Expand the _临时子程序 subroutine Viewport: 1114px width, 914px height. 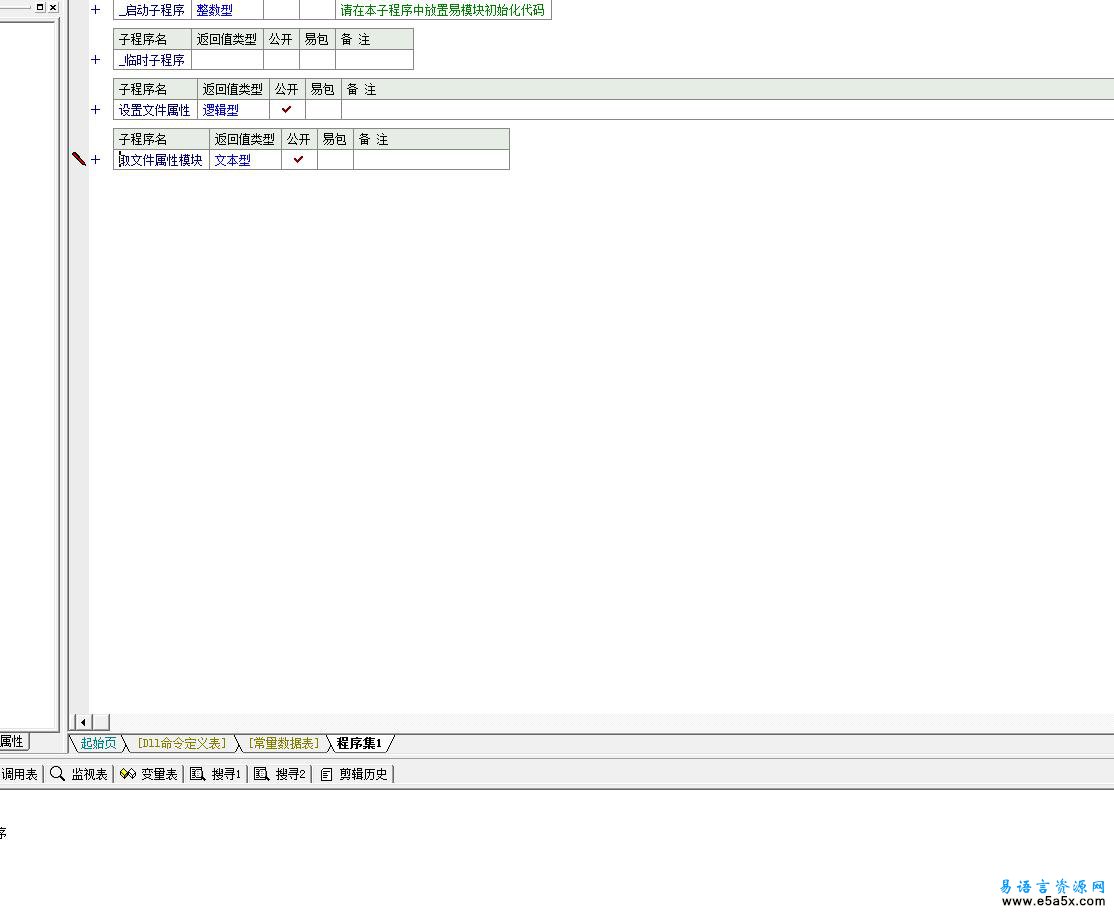(x=96, y=60)
